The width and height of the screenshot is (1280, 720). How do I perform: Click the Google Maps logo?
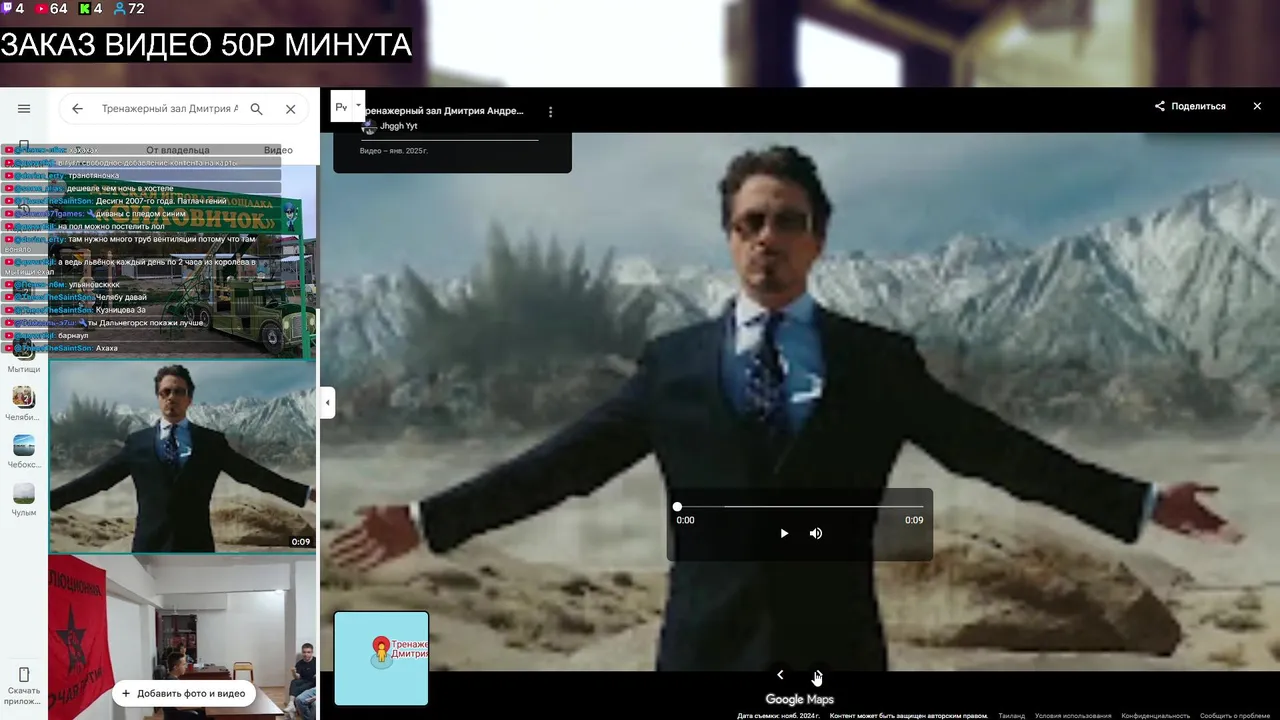[799, 699]
